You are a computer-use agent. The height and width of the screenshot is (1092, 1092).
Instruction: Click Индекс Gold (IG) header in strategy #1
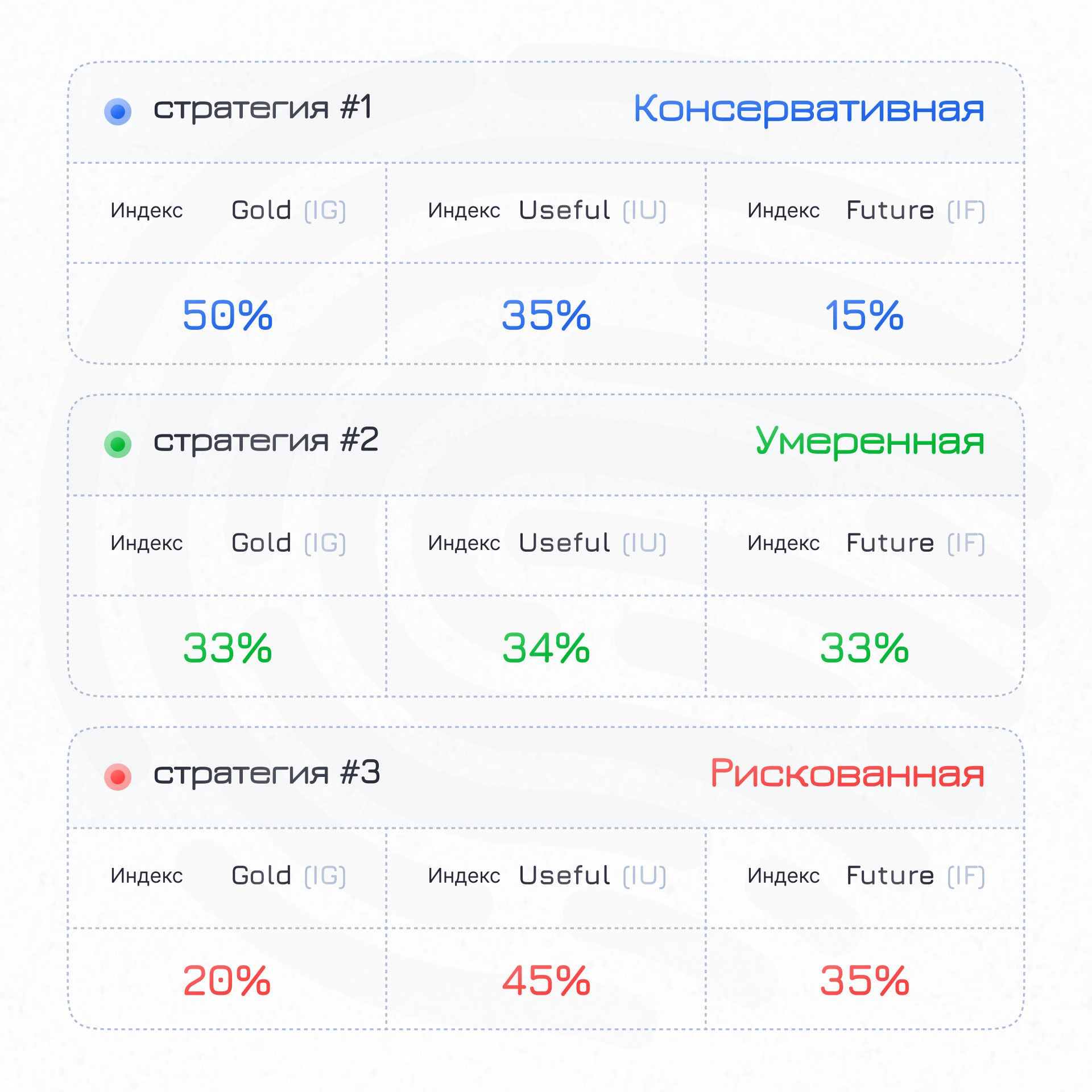coord(228,211)
